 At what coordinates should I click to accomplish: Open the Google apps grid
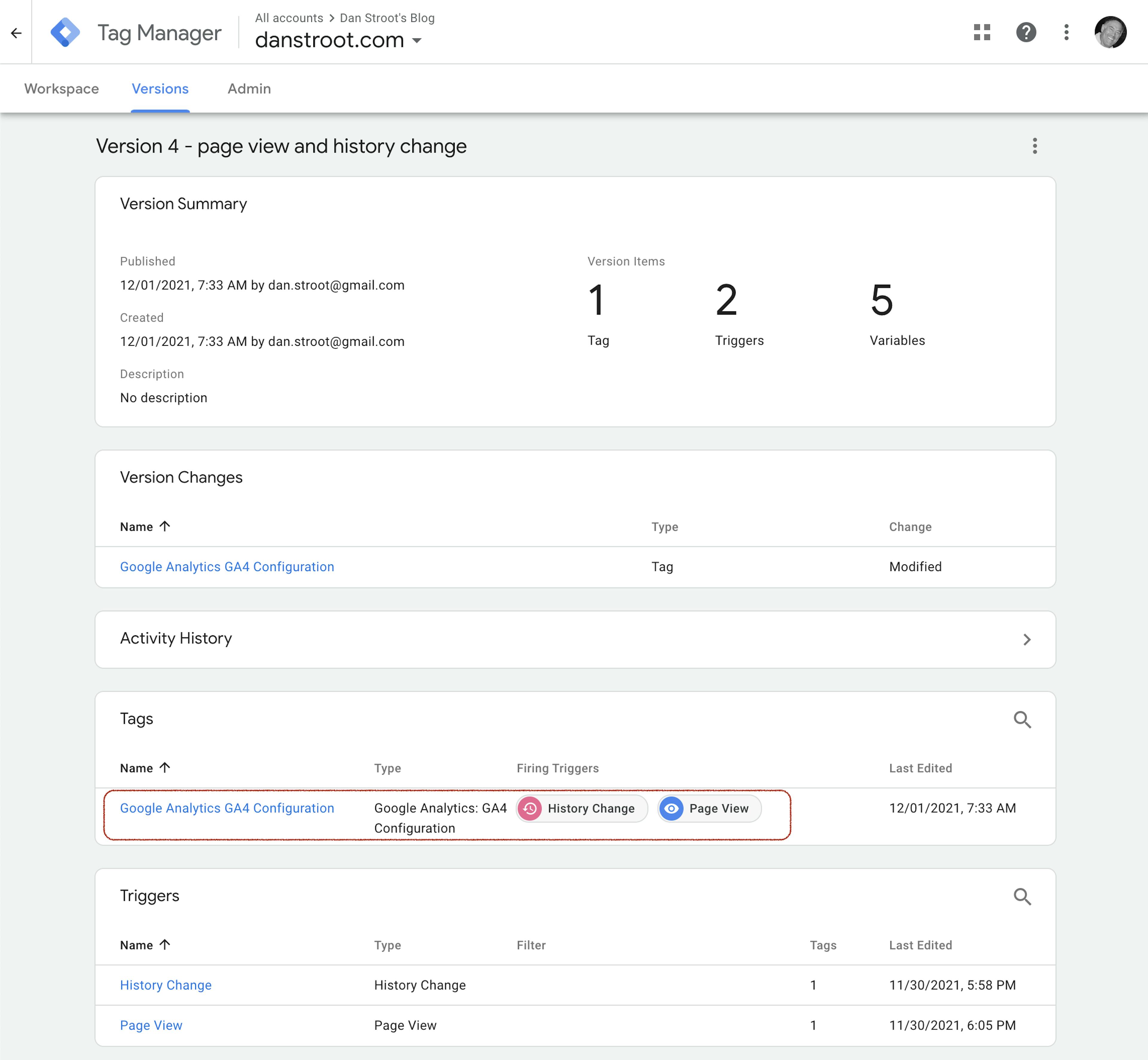coord(982,32)
